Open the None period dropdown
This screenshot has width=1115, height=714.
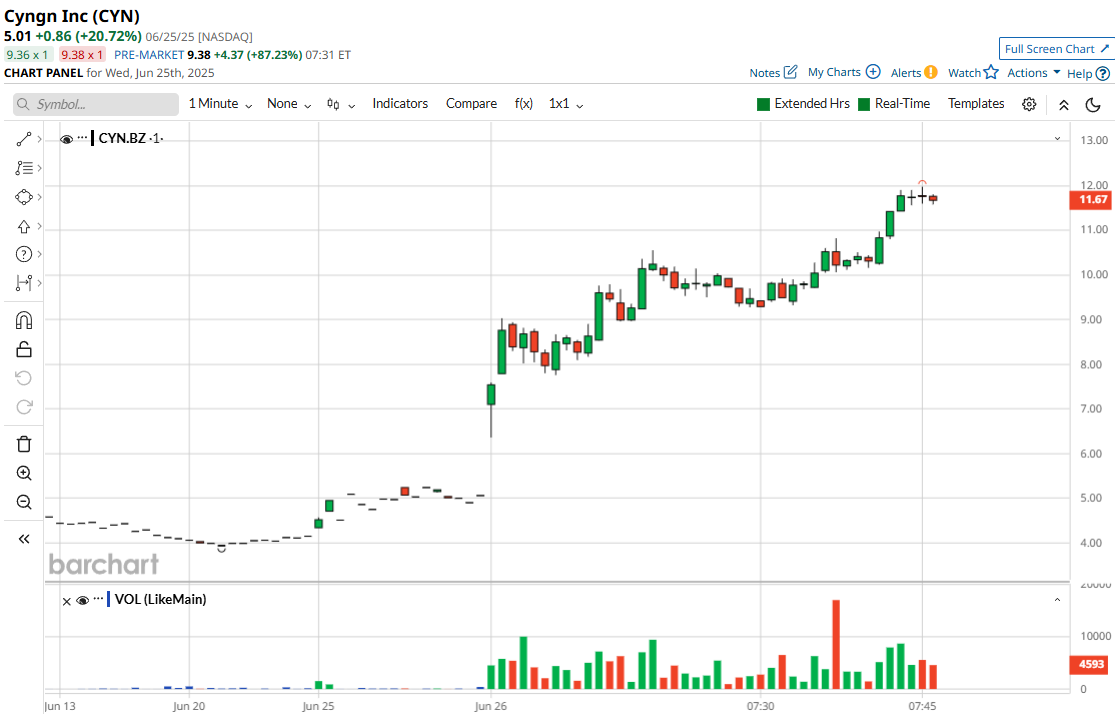tap(289, 104)
